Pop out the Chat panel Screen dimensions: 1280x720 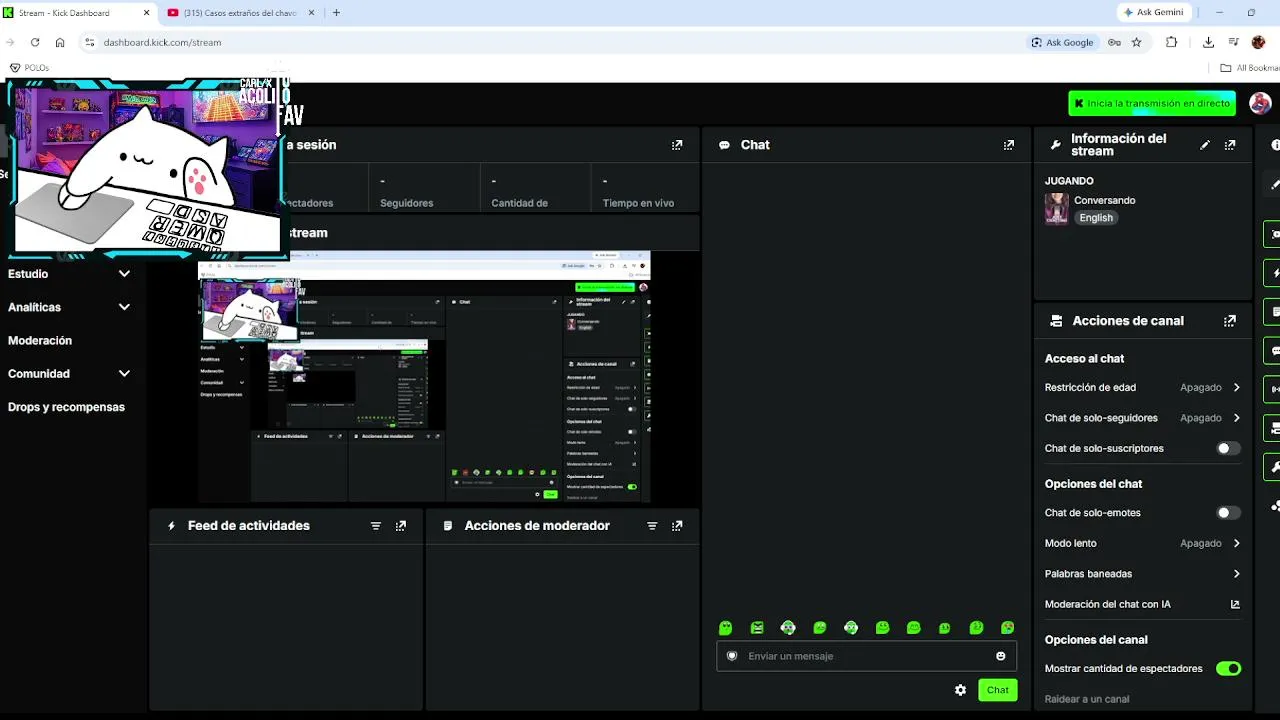[x=1008, y=145]
